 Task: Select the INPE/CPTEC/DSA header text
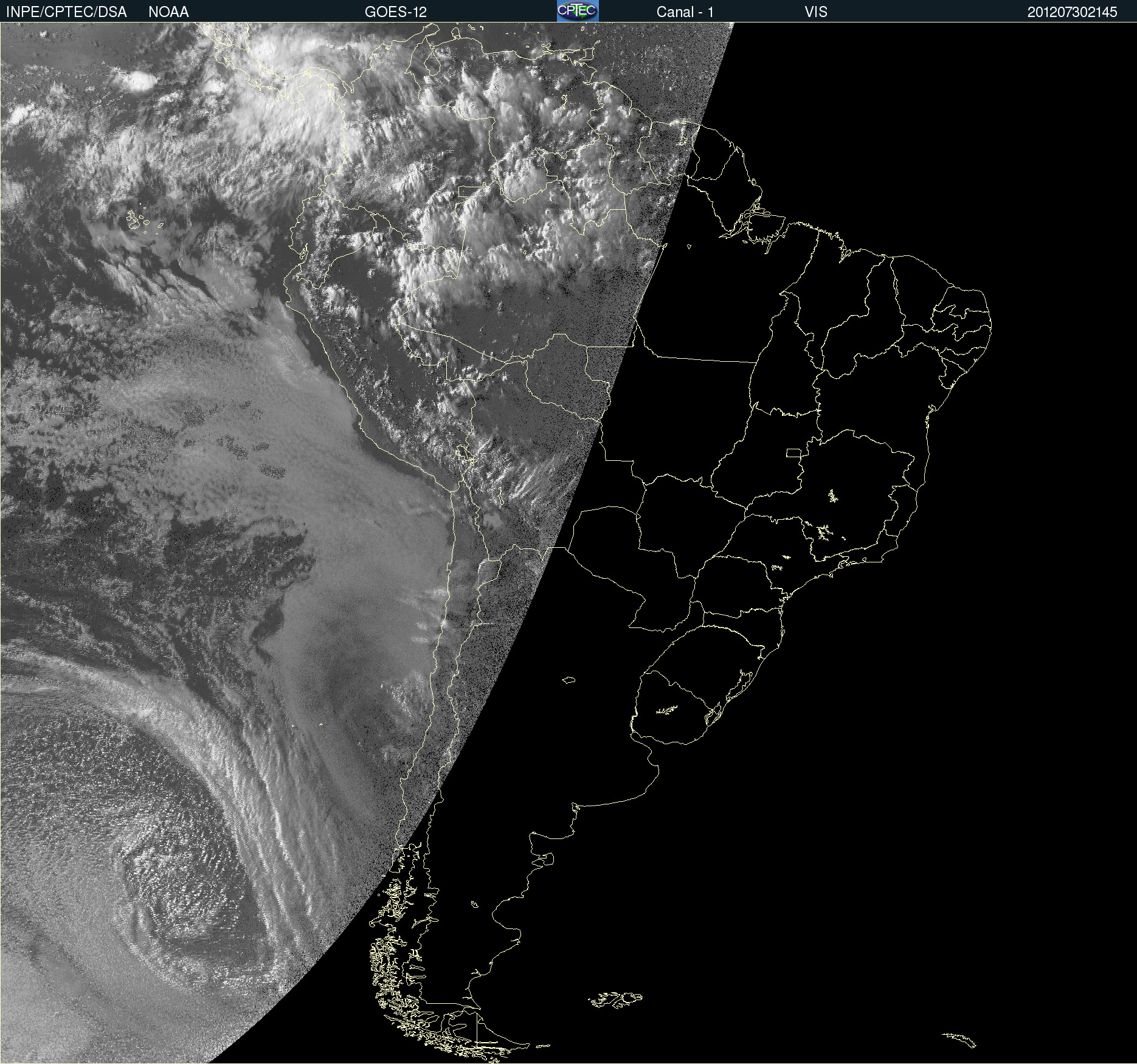[66, 12]
